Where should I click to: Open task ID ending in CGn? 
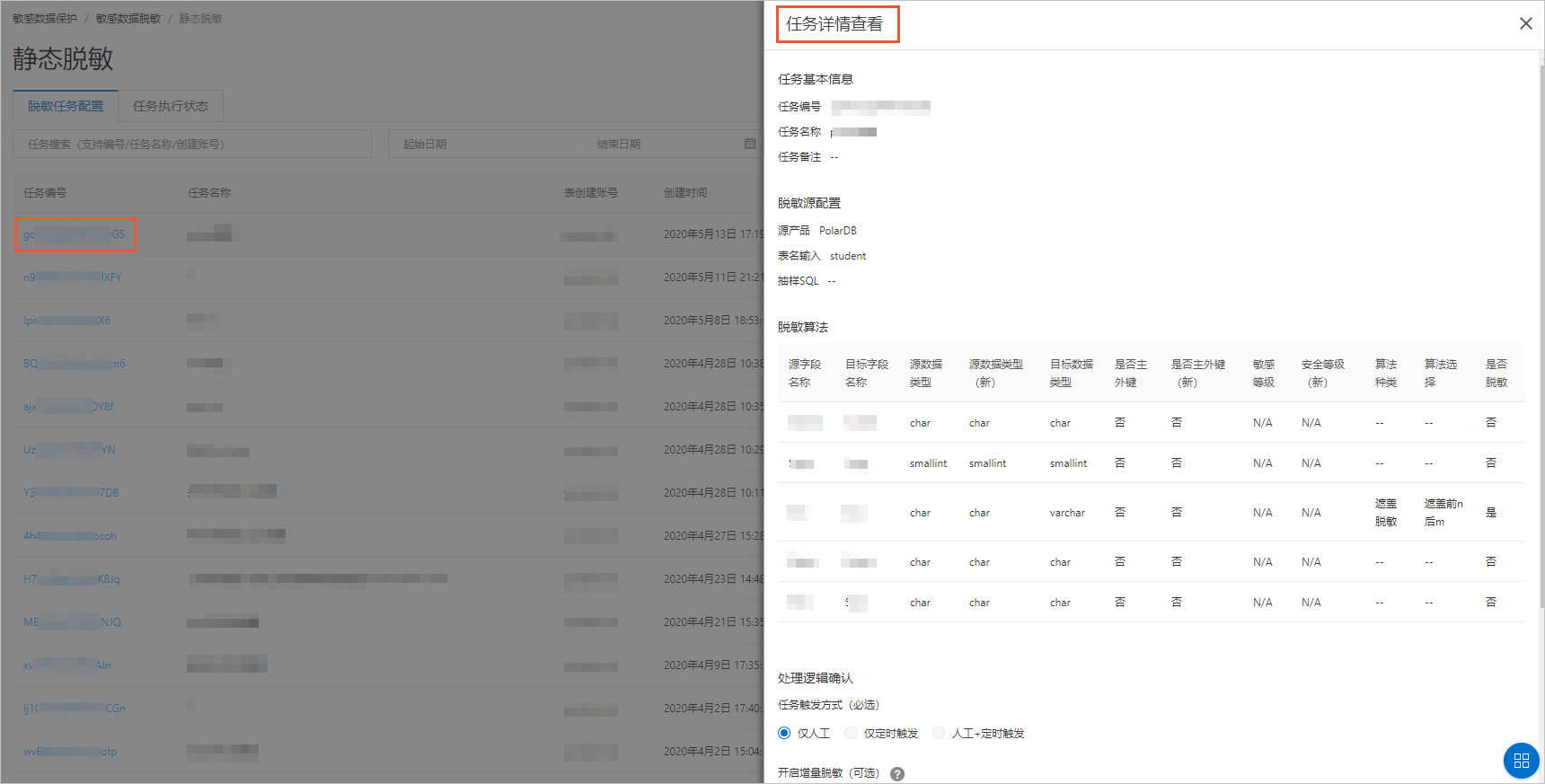(75, 709)
